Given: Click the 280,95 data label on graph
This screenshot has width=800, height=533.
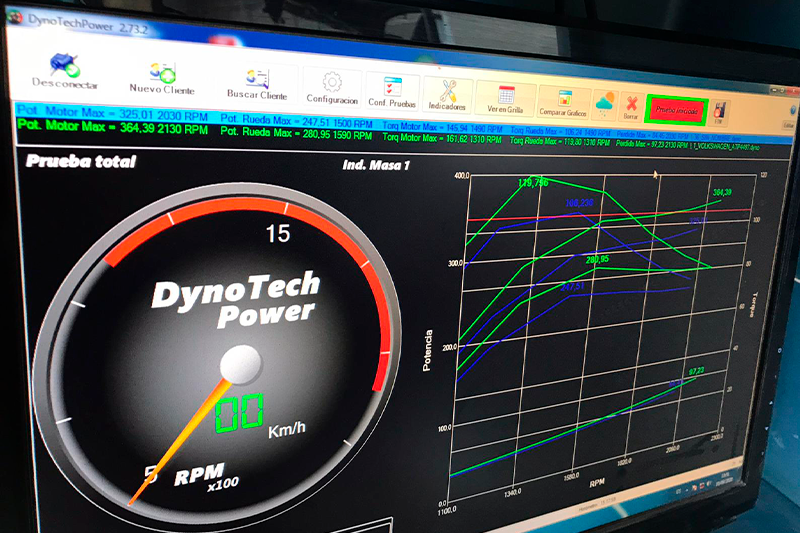Looking at the screenshot, I should (597, 260).
